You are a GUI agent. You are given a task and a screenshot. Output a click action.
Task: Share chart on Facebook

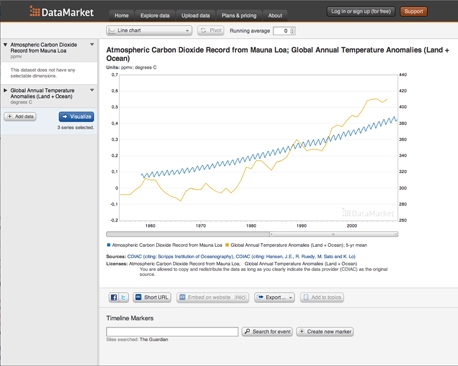(x=114, y=297)
